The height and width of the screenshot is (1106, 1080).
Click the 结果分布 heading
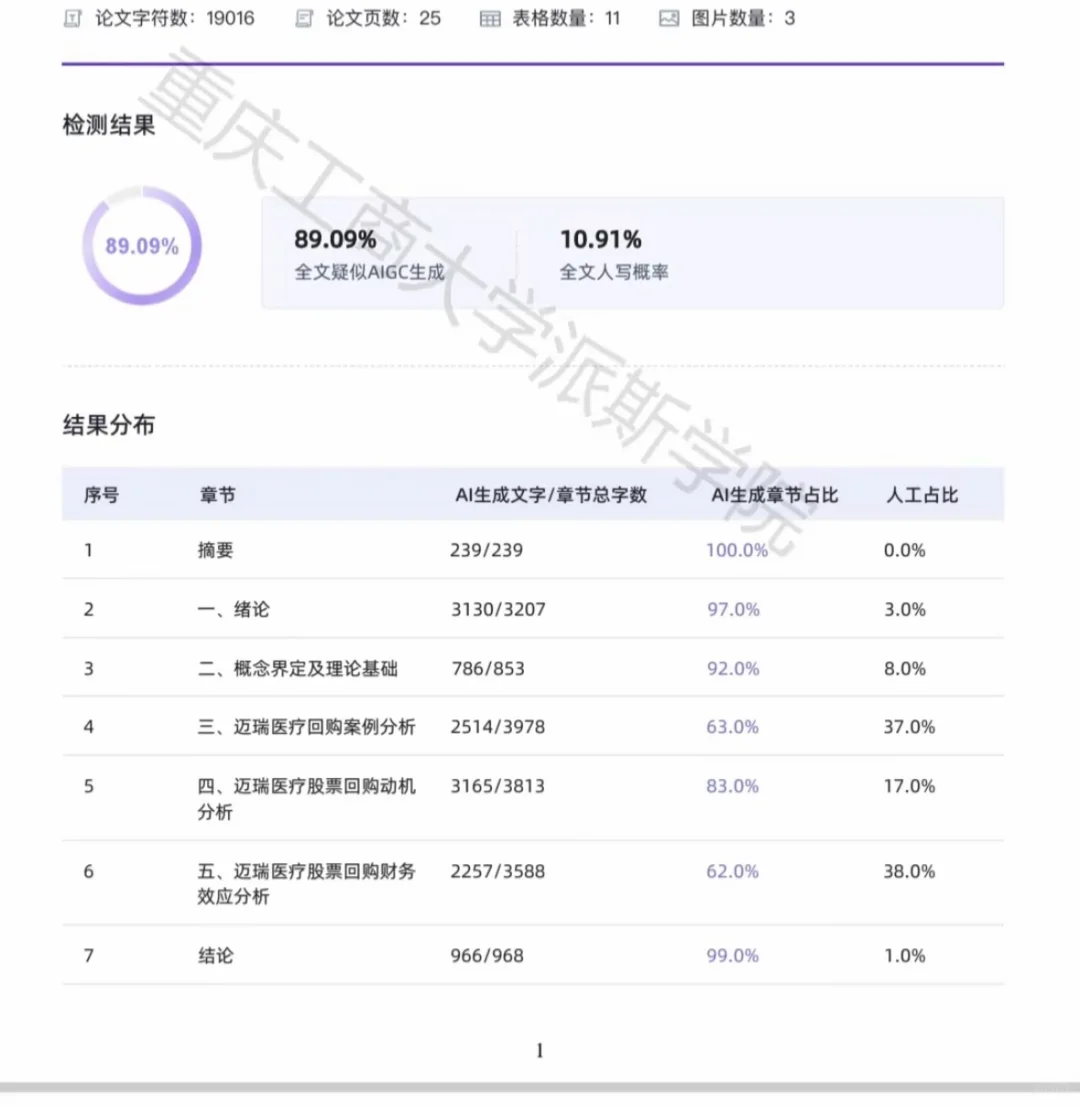(109, 425)
